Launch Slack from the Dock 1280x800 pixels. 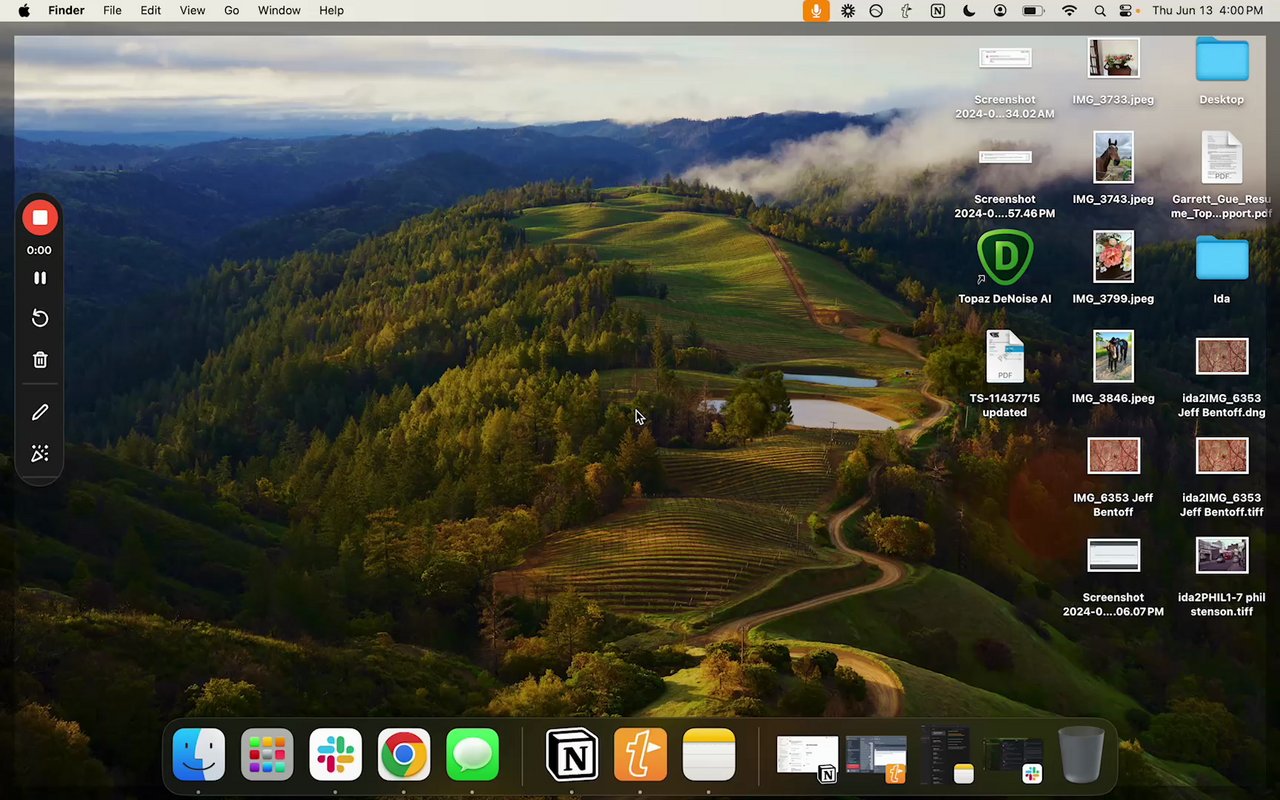335,754
